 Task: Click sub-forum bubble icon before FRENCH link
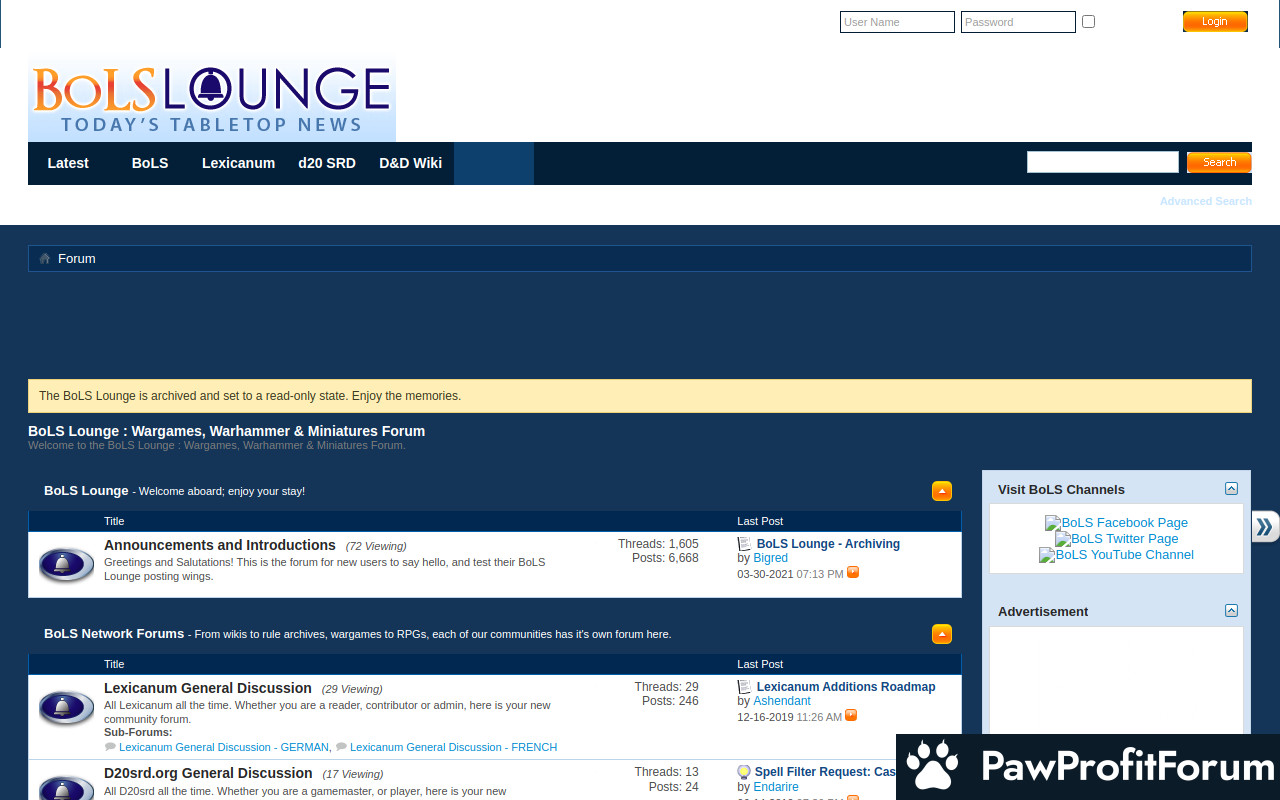tap(341, 747)
